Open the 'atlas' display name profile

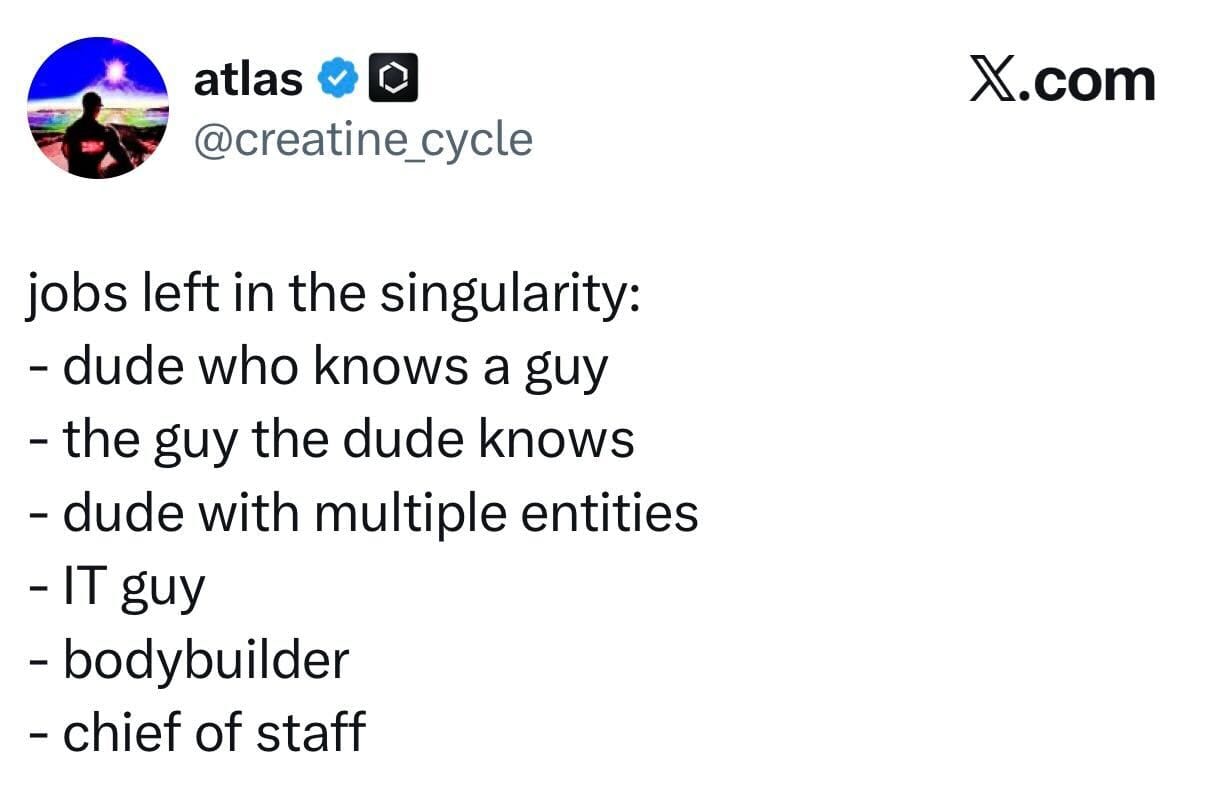pos(248,80)
